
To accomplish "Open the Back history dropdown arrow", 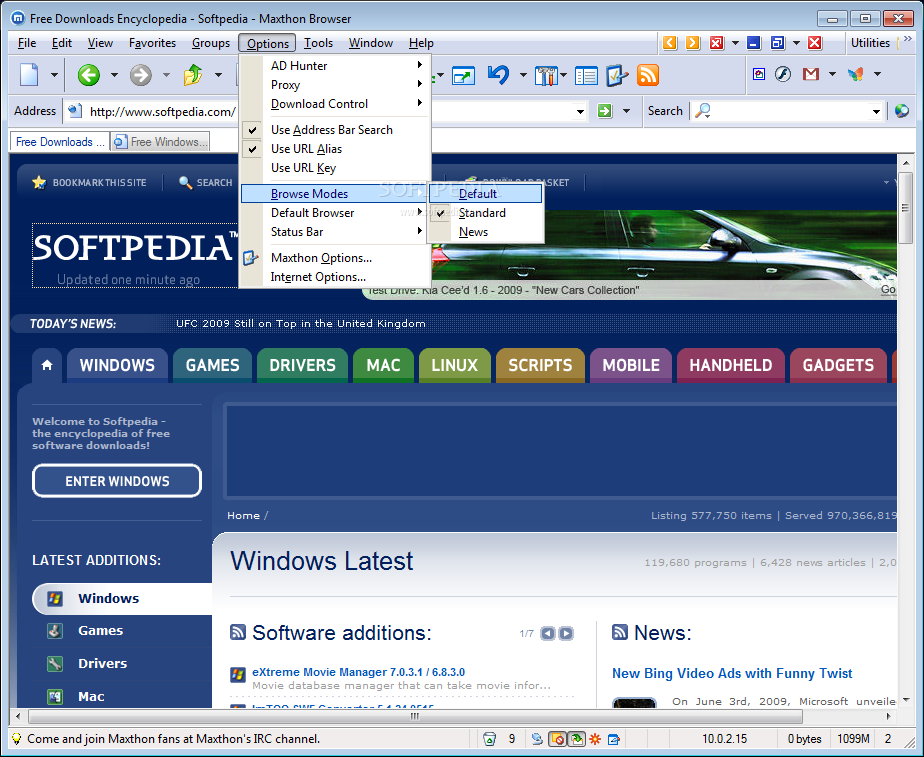I will 114,75.
